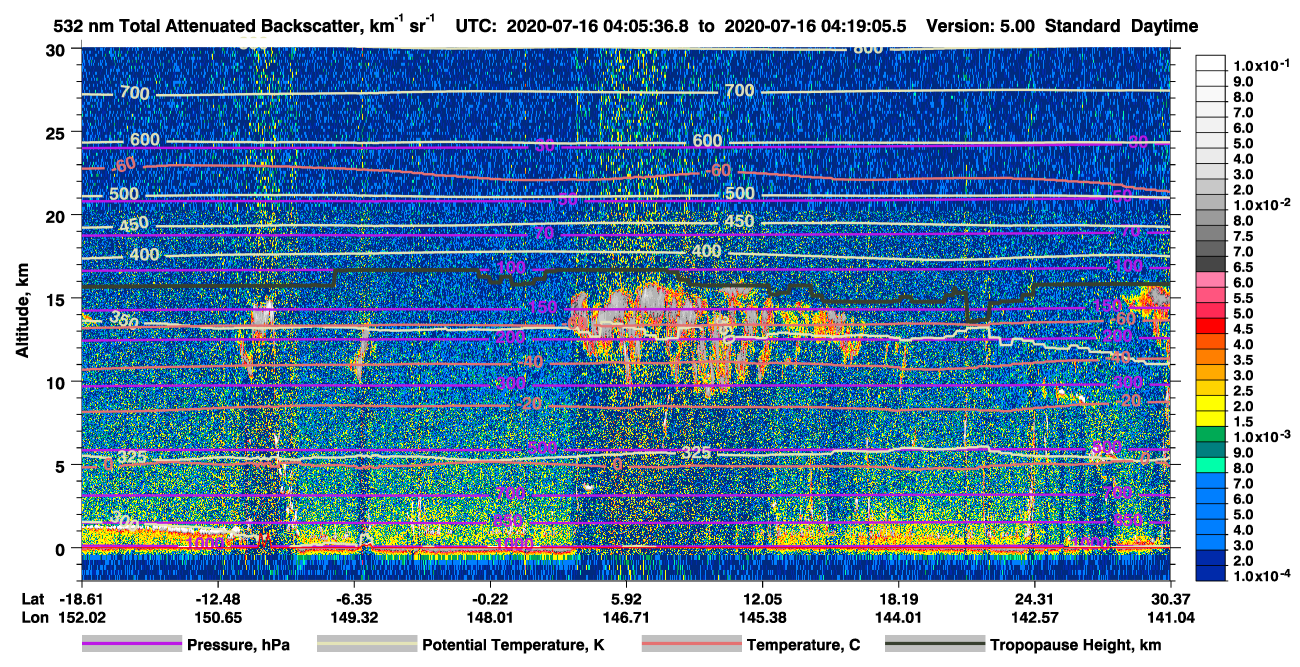
Task: Click the altitude tick label '15'
Action: click(58, 299)
